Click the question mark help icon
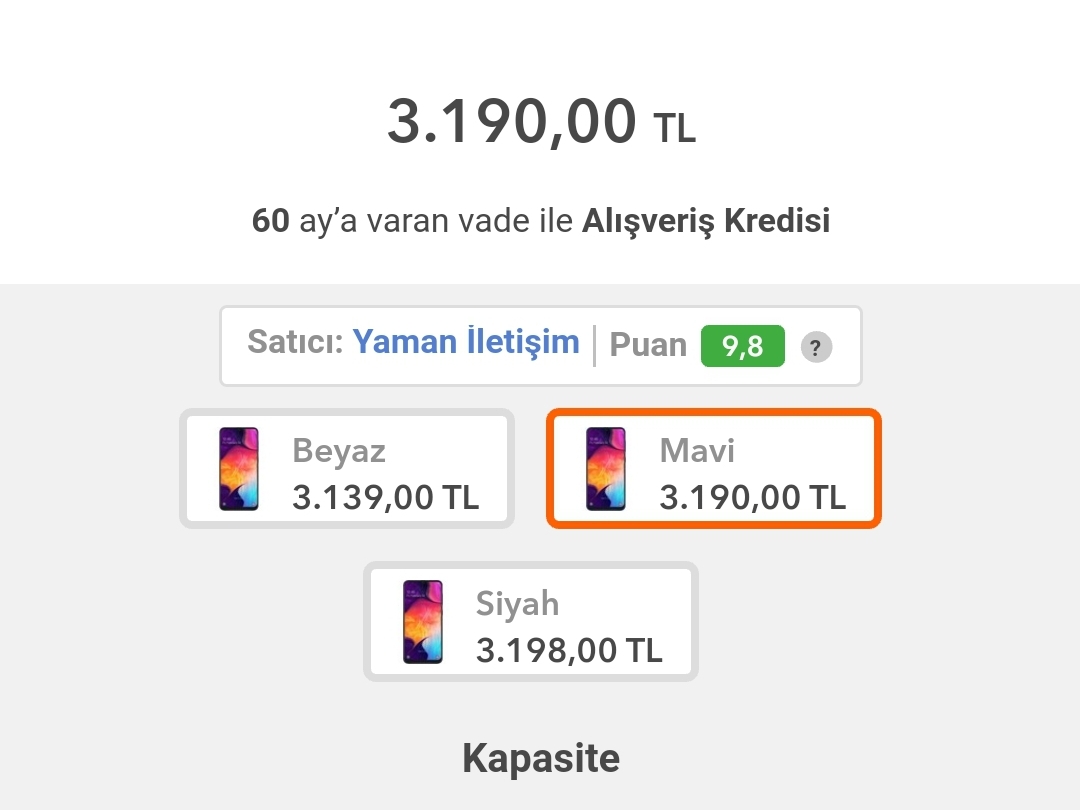The width and height of the screenshot is (1080, 810). click(x=816, y=346)
